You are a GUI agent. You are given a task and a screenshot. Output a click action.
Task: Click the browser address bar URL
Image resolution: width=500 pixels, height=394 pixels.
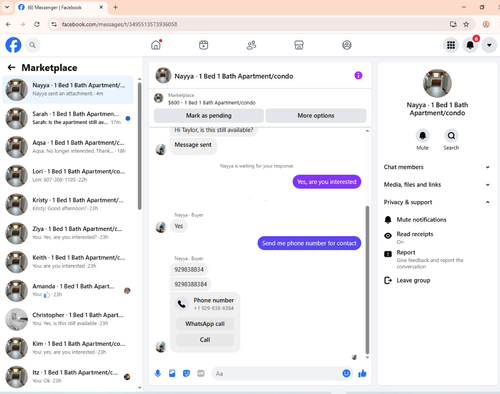[119, 24]
